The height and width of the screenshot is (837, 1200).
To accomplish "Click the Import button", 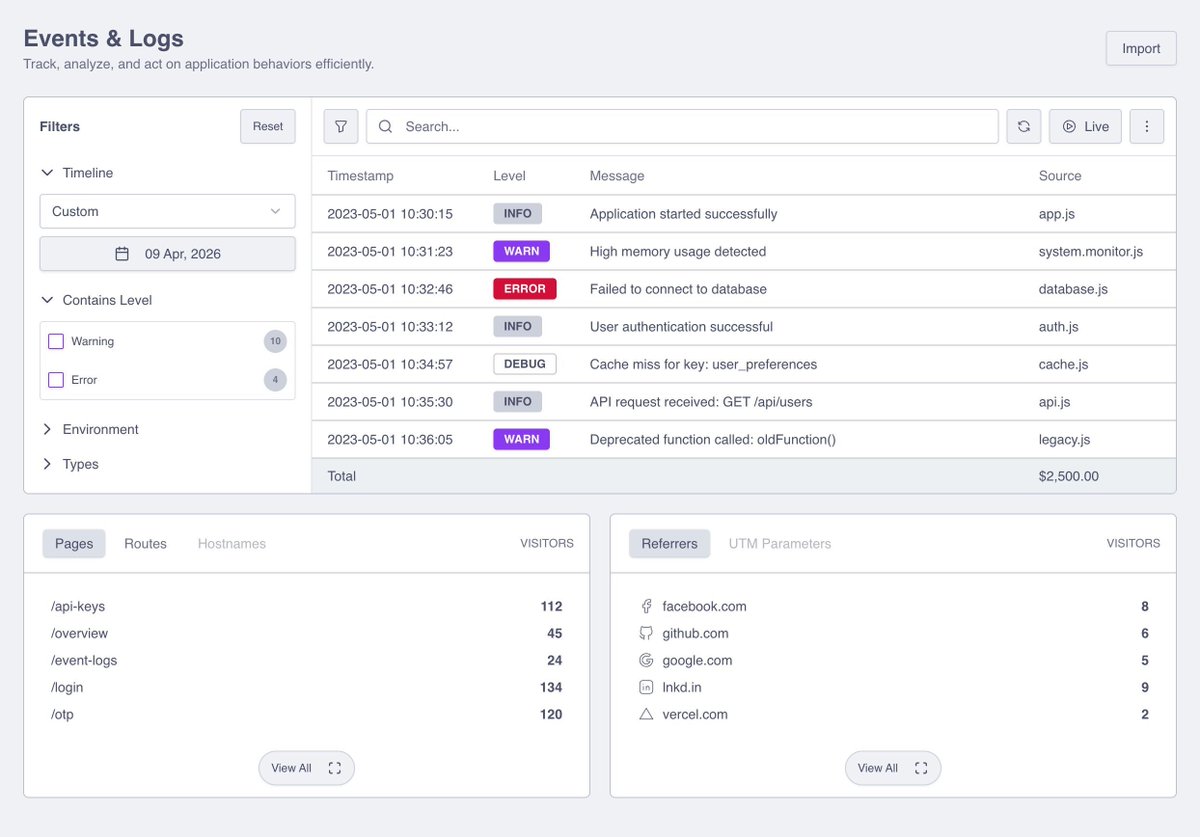I will point(1141,48).
